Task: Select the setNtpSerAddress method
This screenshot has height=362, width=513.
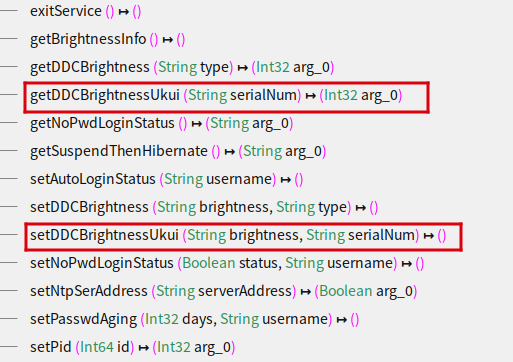Action: [223, 291]
